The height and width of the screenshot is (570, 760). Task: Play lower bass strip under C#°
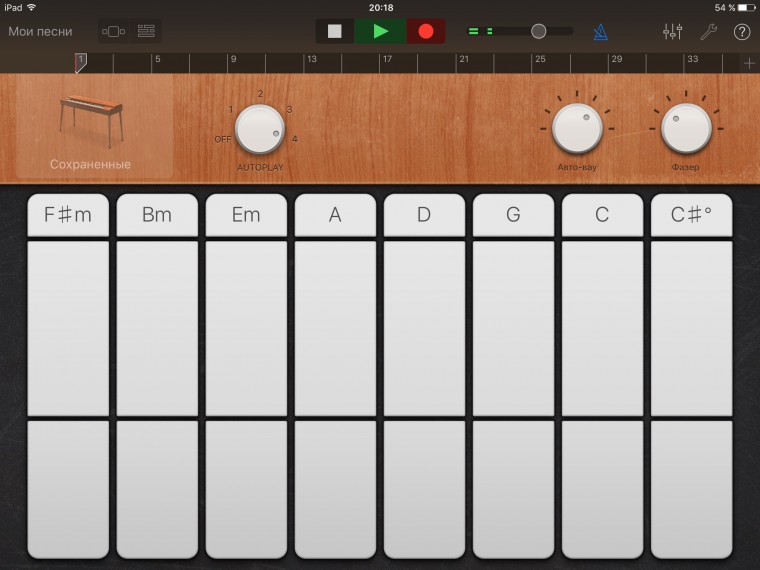(692, 490)
